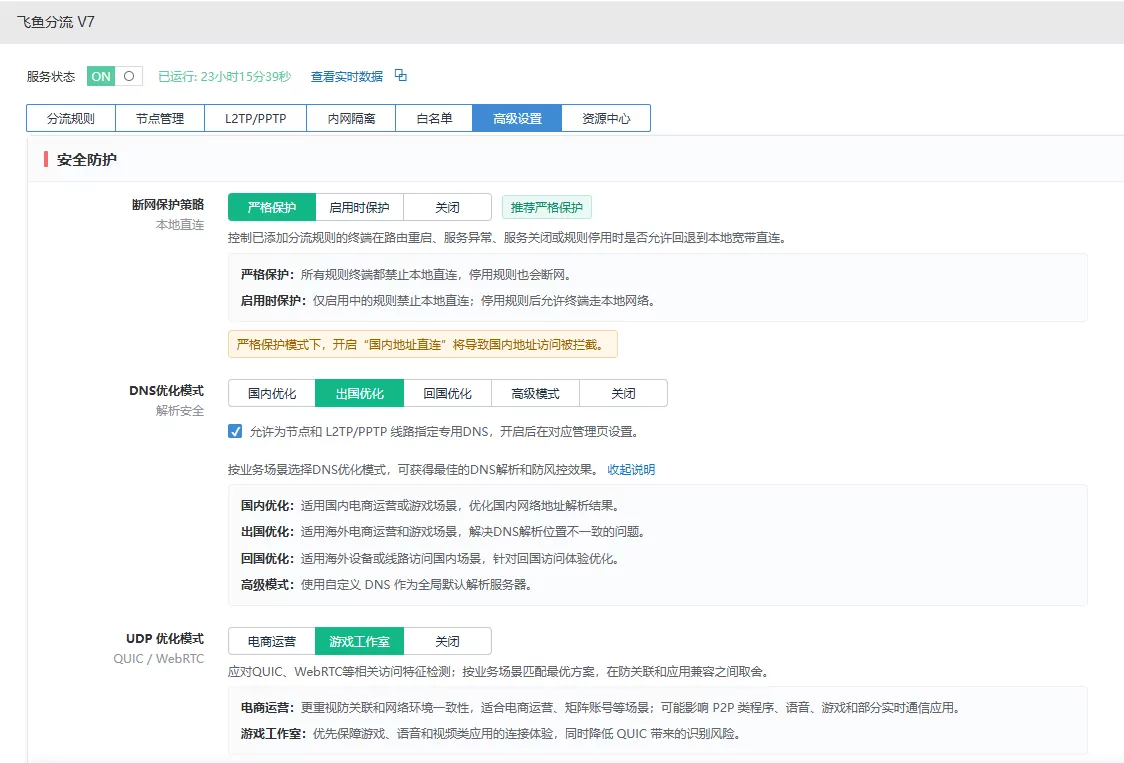Uncheck the 专用DNS allow checkbox
This screenshot has height=763, width=1124.
tap(235, 431)
